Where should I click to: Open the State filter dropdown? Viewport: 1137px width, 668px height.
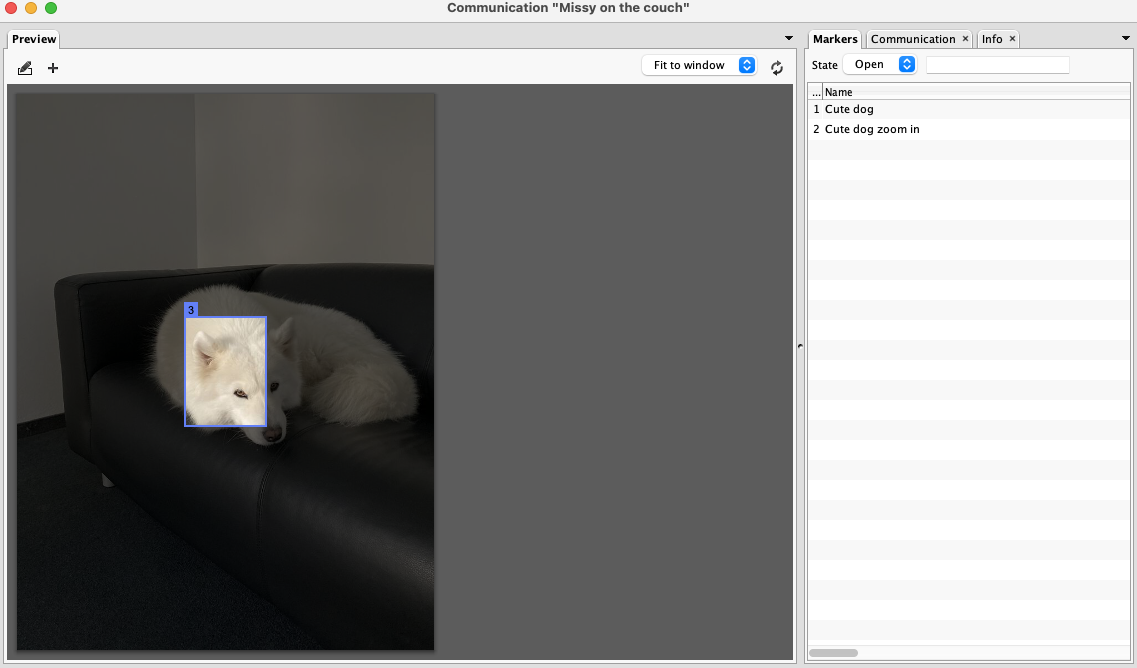point(879,64)
